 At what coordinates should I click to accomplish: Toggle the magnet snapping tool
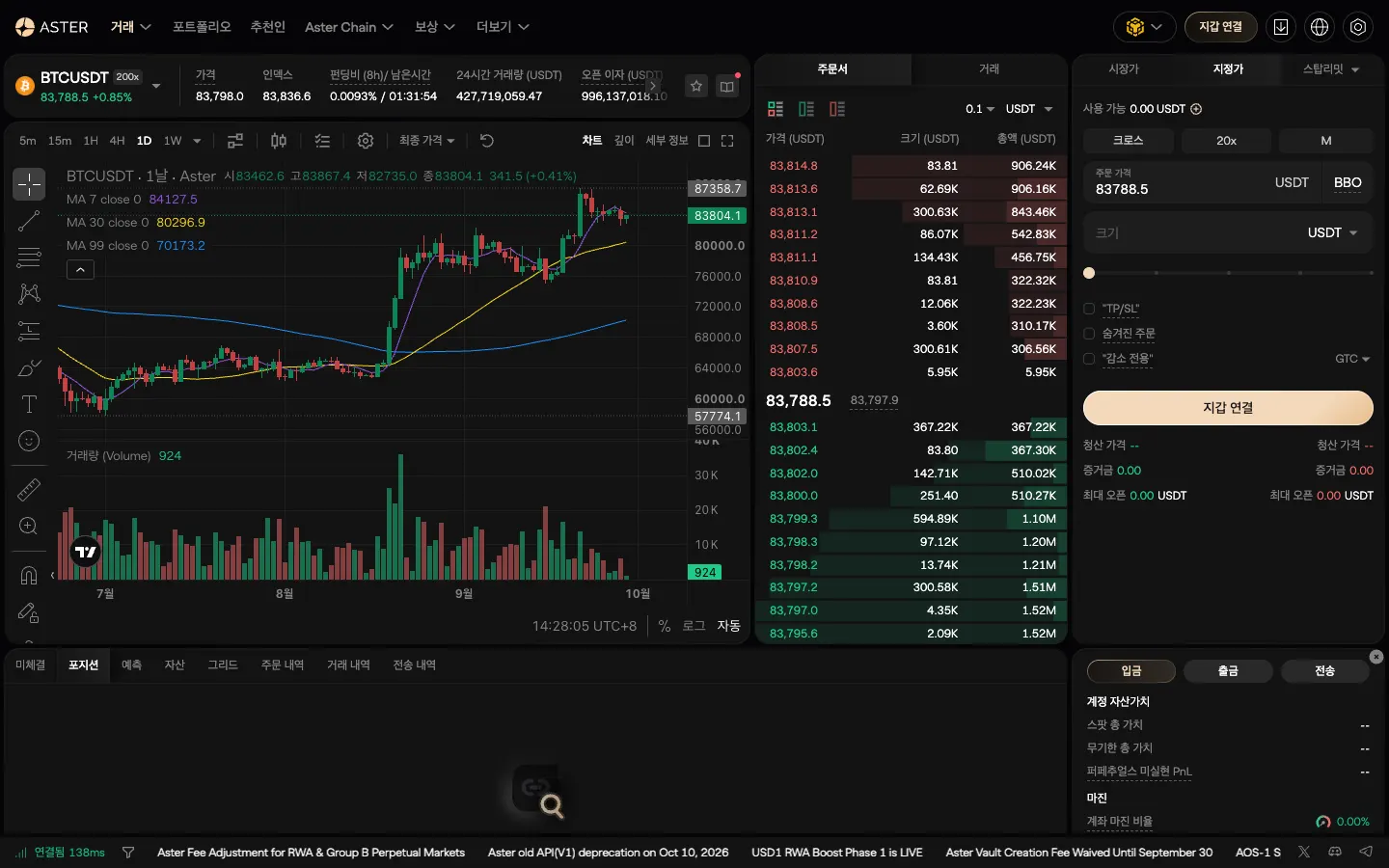(x=29, y=576)
